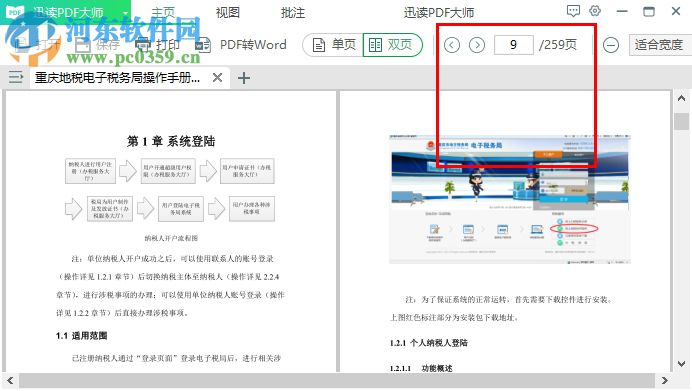The image size is (692, 391).
Task: Click the zoom out minus icon
Action: pos(611,45)
